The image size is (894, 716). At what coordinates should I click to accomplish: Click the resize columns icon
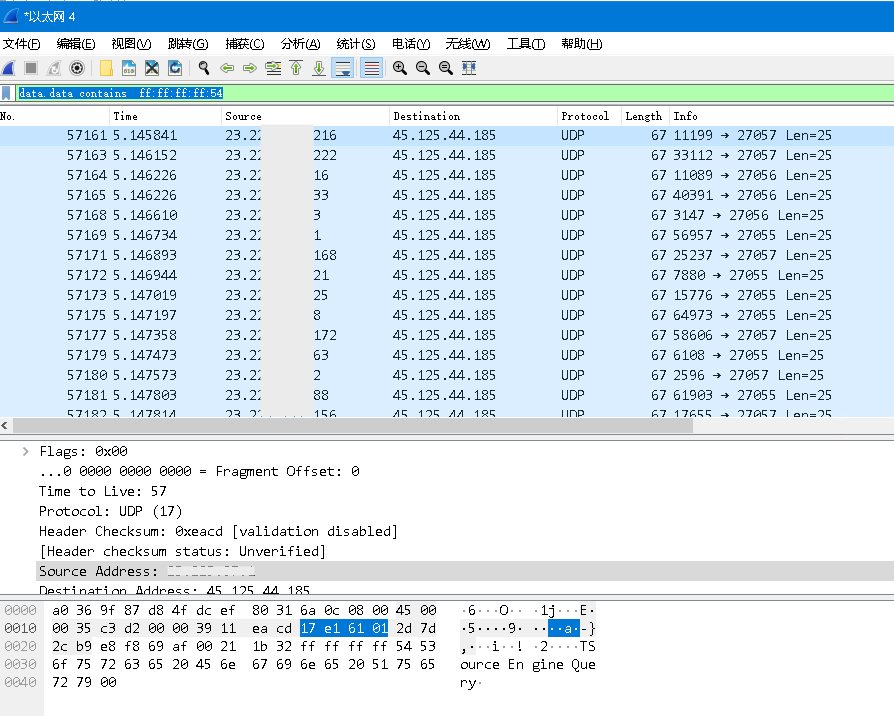[469, 68]
